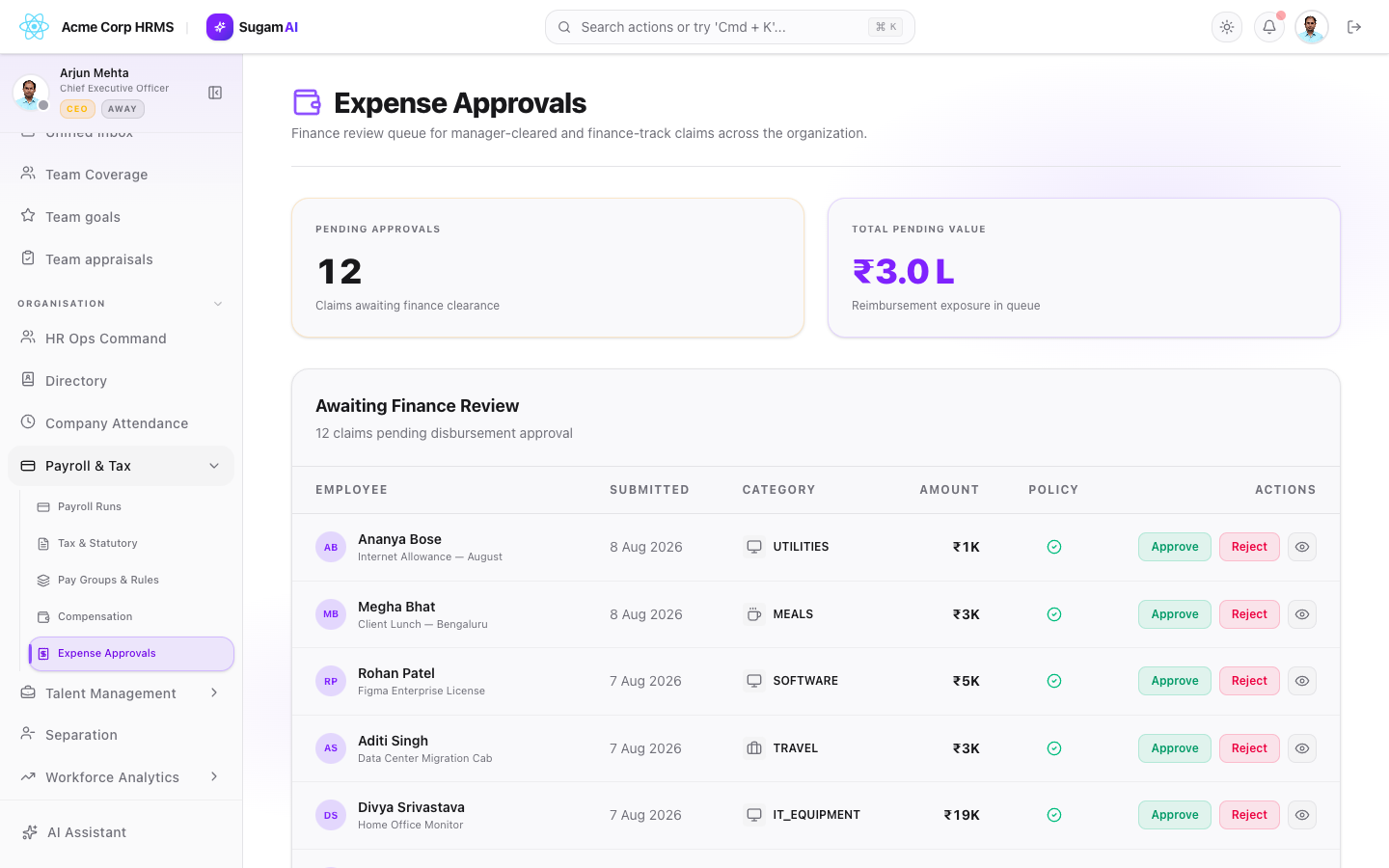Toggle the light/dark theme sun icon
Screen dimensions: 1389x868
(1227, 27)
